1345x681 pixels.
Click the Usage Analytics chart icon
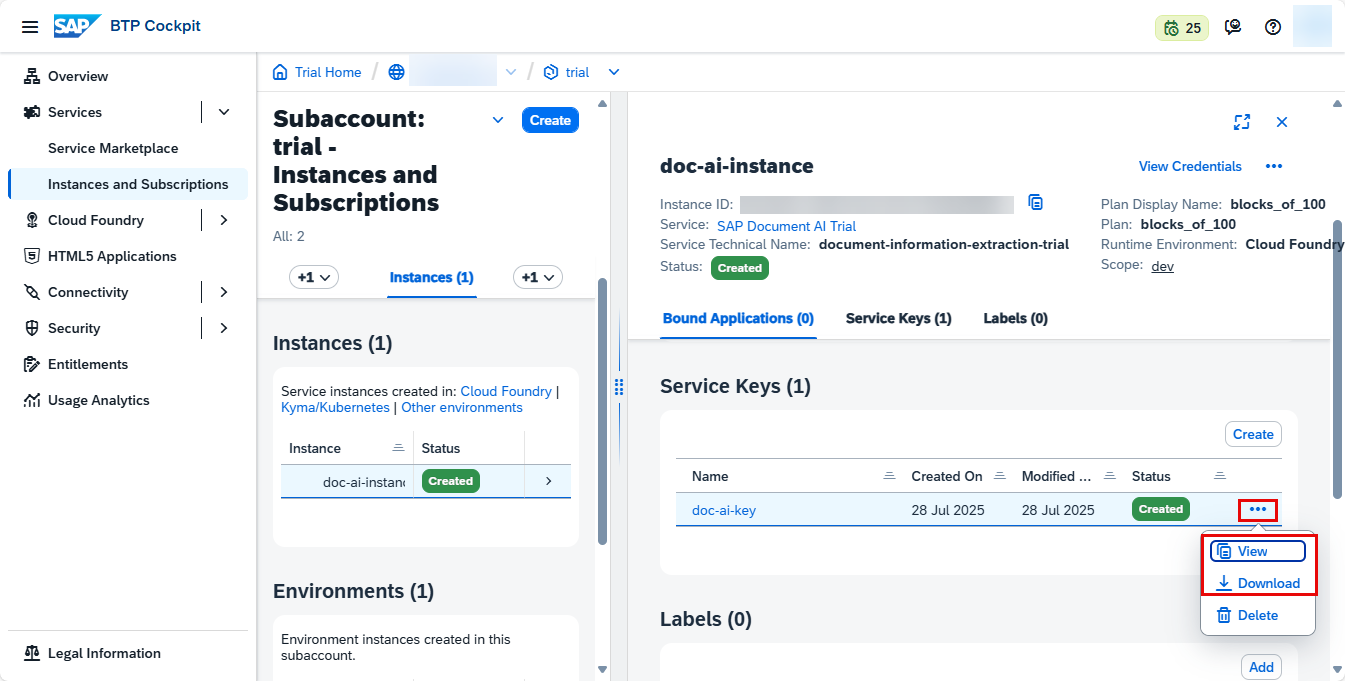point(31,400)
